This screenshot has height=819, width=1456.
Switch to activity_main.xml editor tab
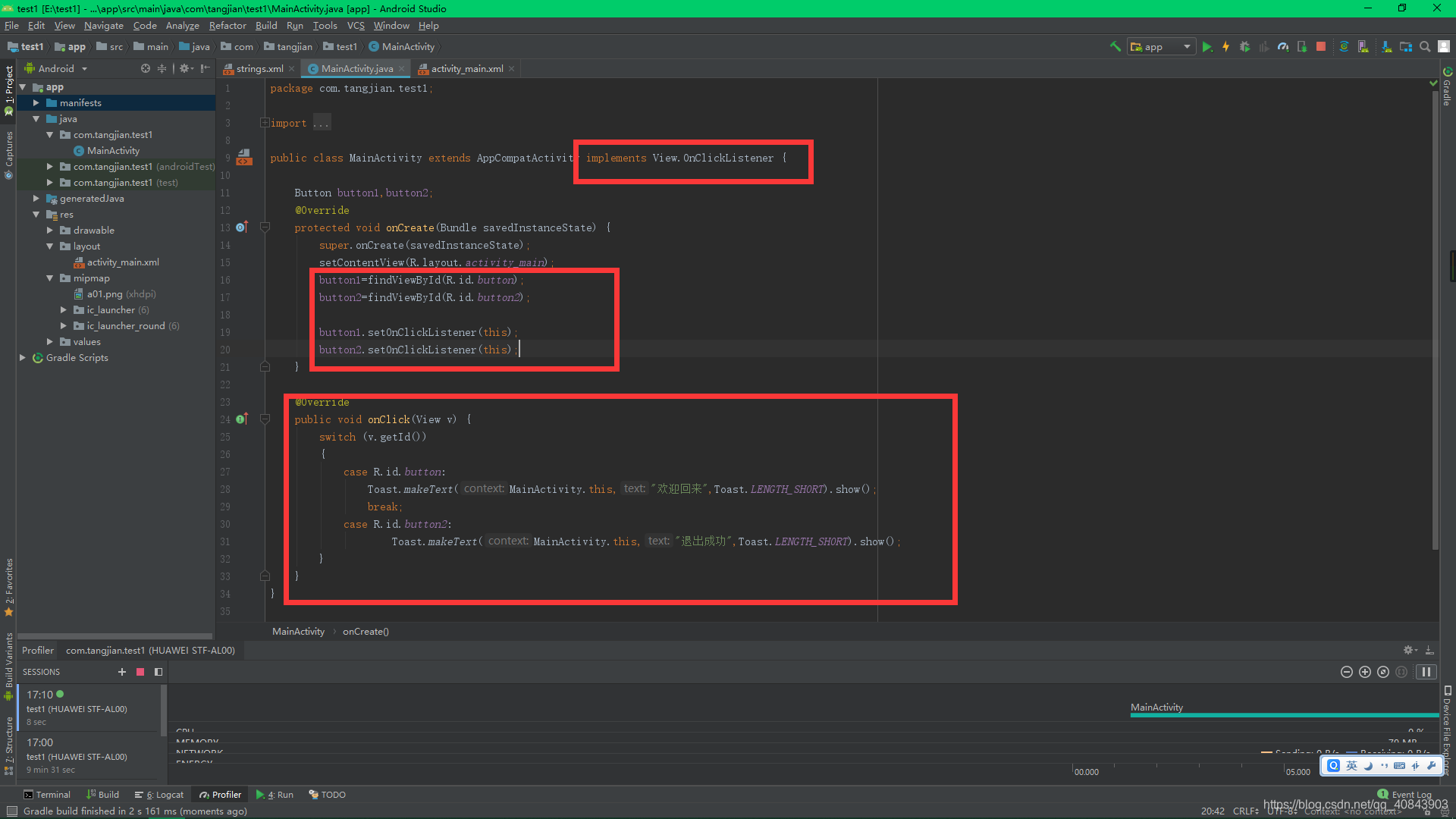[466, 69]
